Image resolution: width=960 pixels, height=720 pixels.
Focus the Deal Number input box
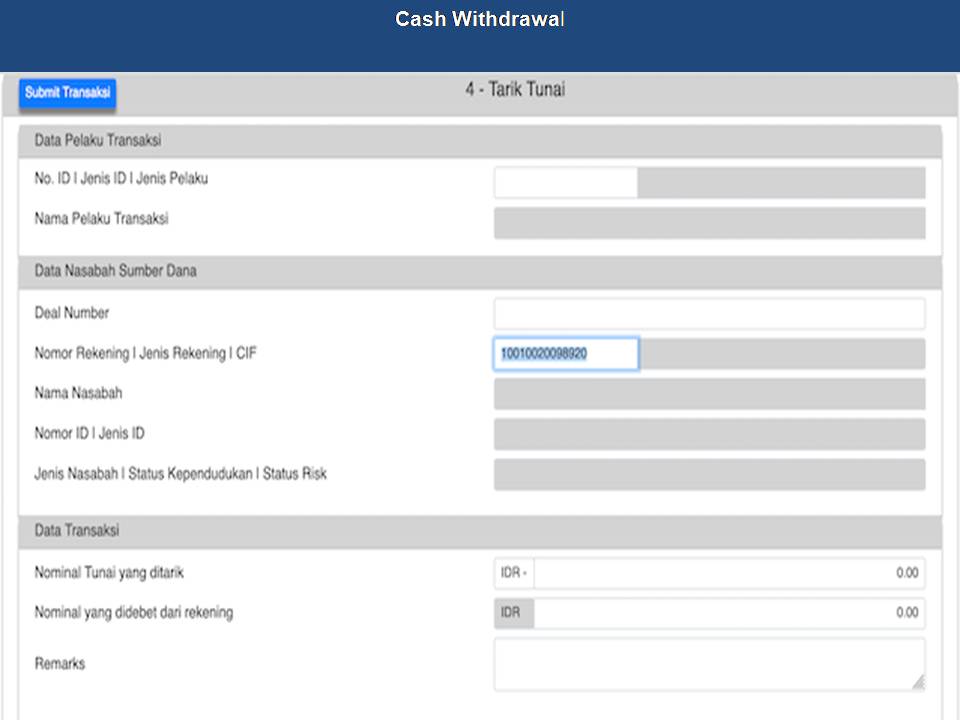[x=709, y=314]
